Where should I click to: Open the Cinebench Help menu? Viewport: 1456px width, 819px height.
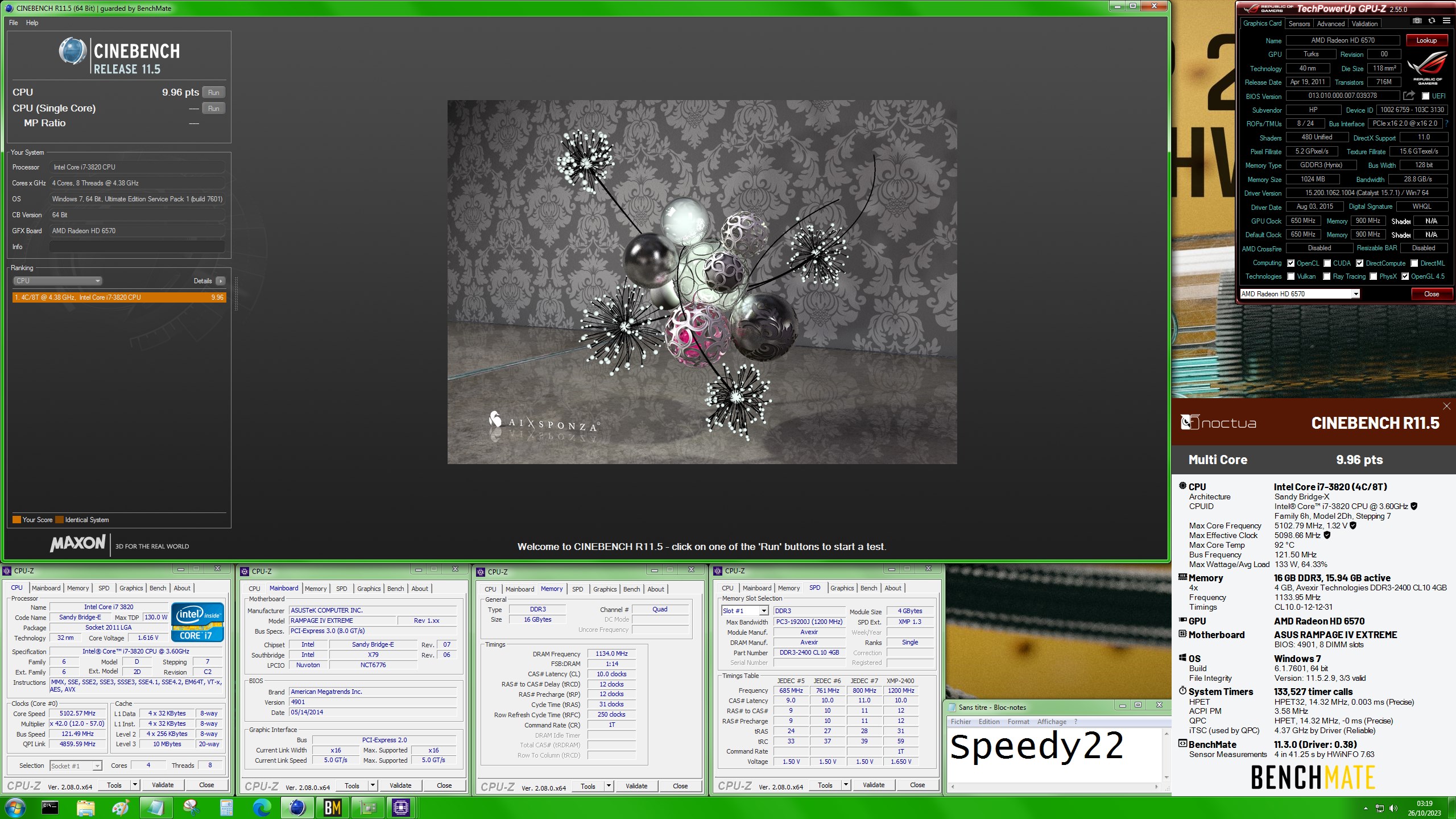pyautogui.click(x=32, y=23)
